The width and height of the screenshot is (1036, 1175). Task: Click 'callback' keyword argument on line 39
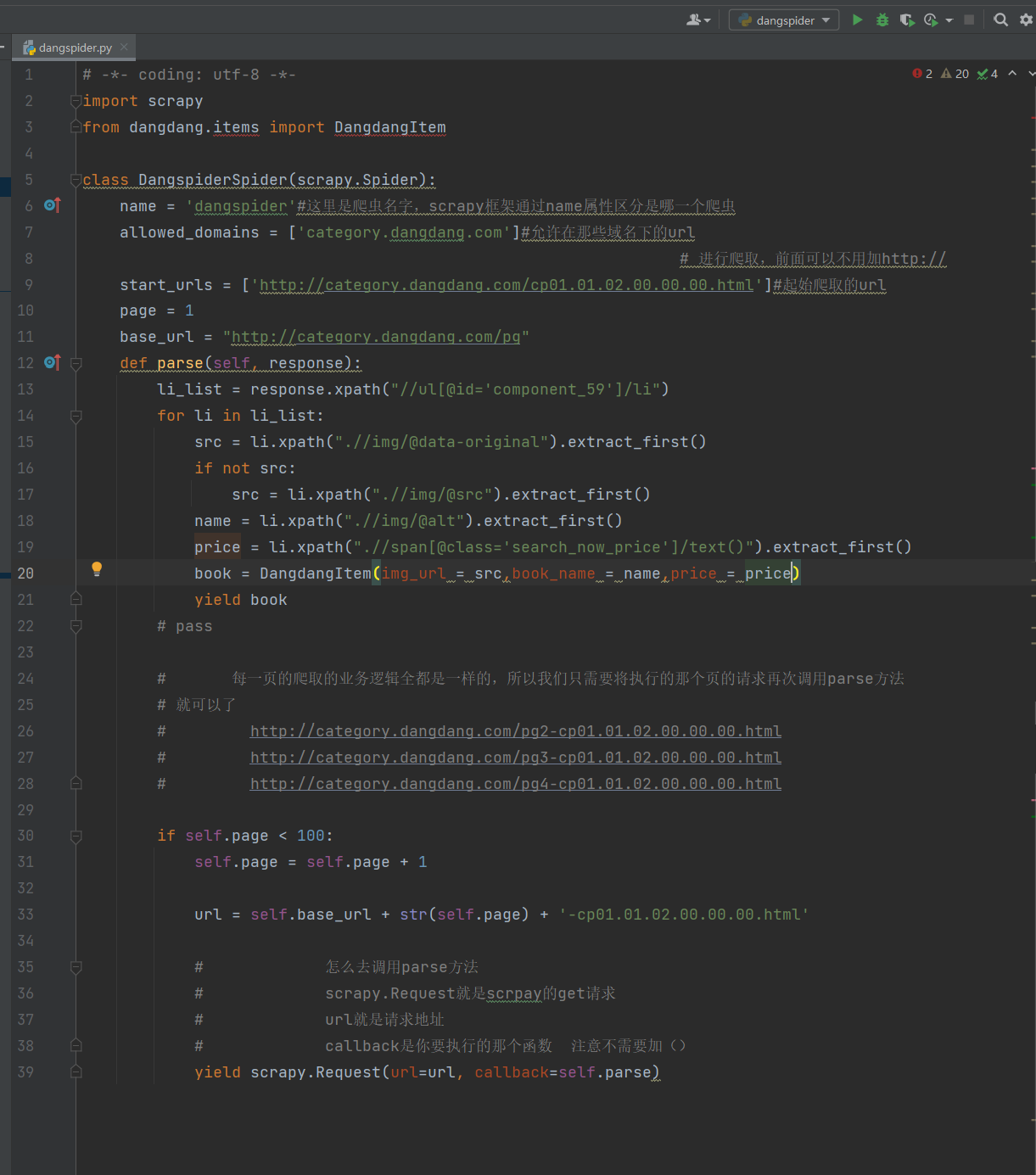click(512, 1072)
